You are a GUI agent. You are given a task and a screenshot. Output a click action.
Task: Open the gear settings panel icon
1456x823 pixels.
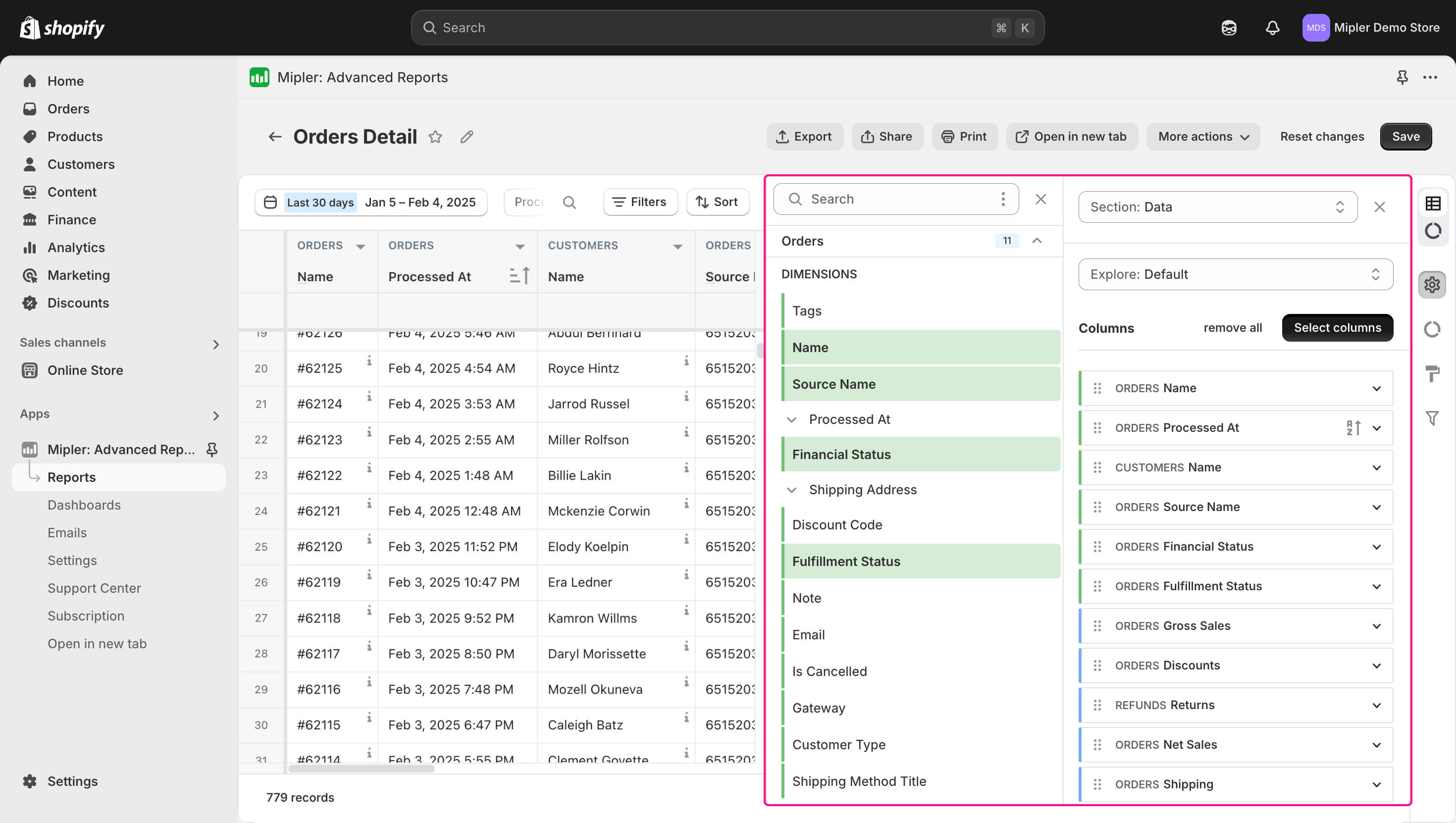(1432, 284)
